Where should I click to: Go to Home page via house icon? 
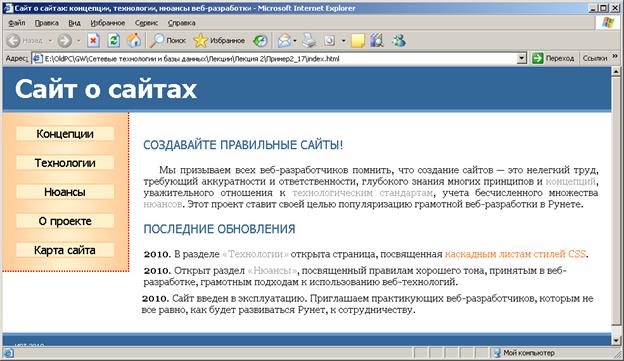coord(134,40)
